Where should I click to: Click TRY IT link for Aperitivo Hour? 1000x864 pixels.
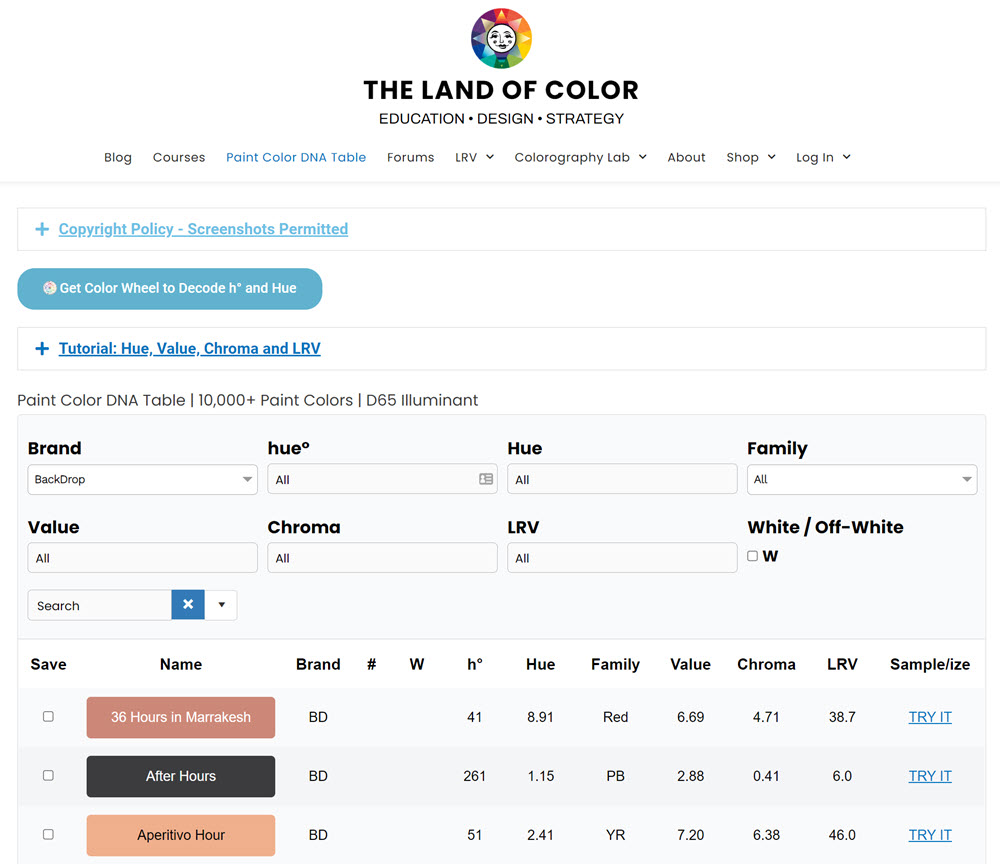click(929, 835)
